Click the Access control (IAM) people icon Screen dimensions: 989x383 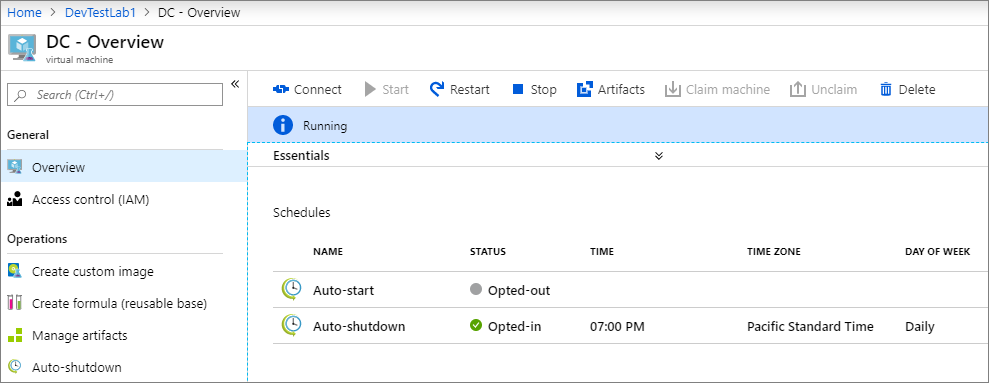[x=15, y=199]
